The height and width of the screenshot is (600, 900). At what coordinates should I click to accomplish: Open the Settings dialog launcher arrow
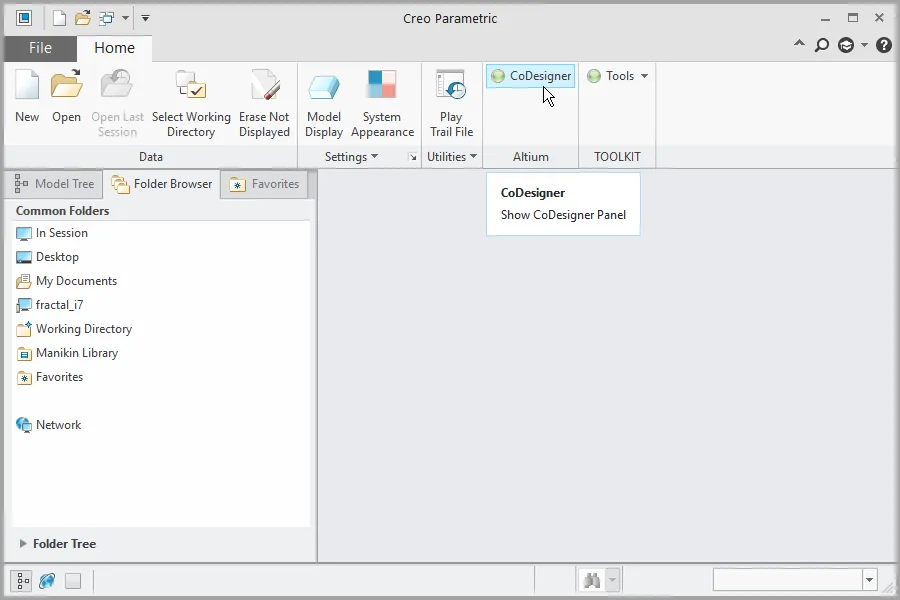(412, 157)
